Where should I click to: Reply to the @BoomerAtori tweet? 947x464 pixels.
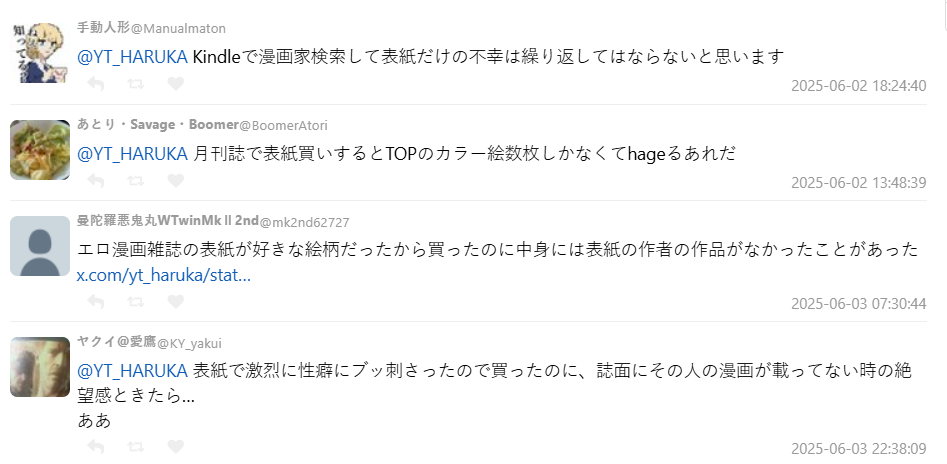[96, 181]
